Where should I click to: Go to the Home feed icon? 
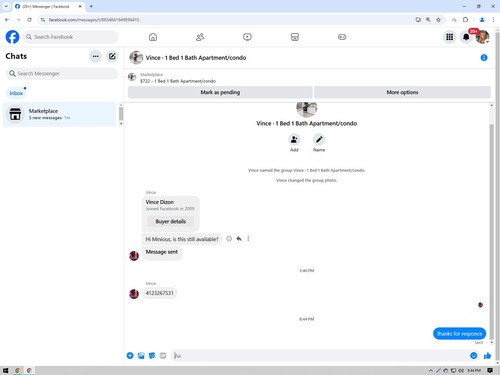click(153, 37)
